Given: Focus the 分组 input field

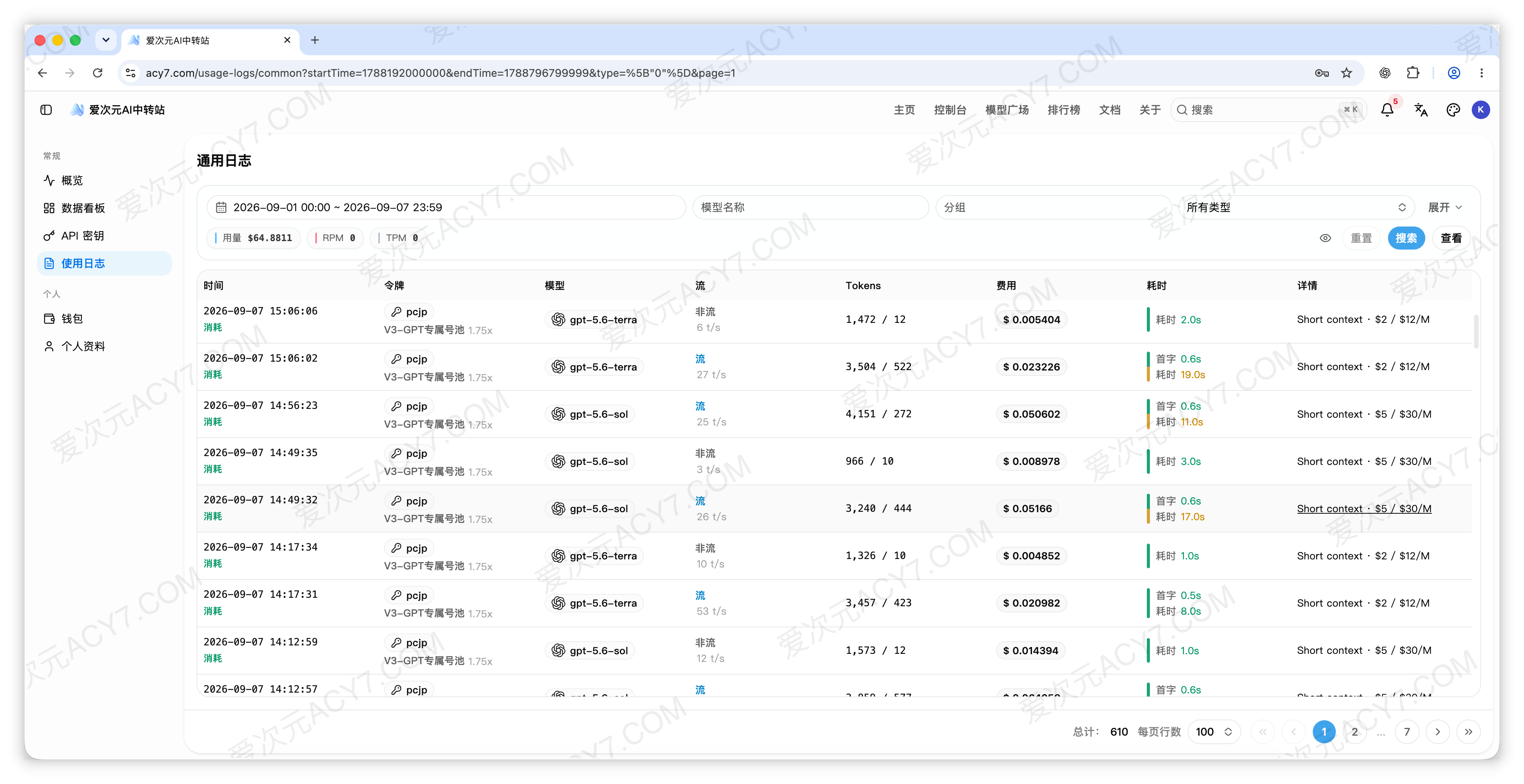Looking at the screenshot, I should pyautogui.click(x=1053, y=208).
